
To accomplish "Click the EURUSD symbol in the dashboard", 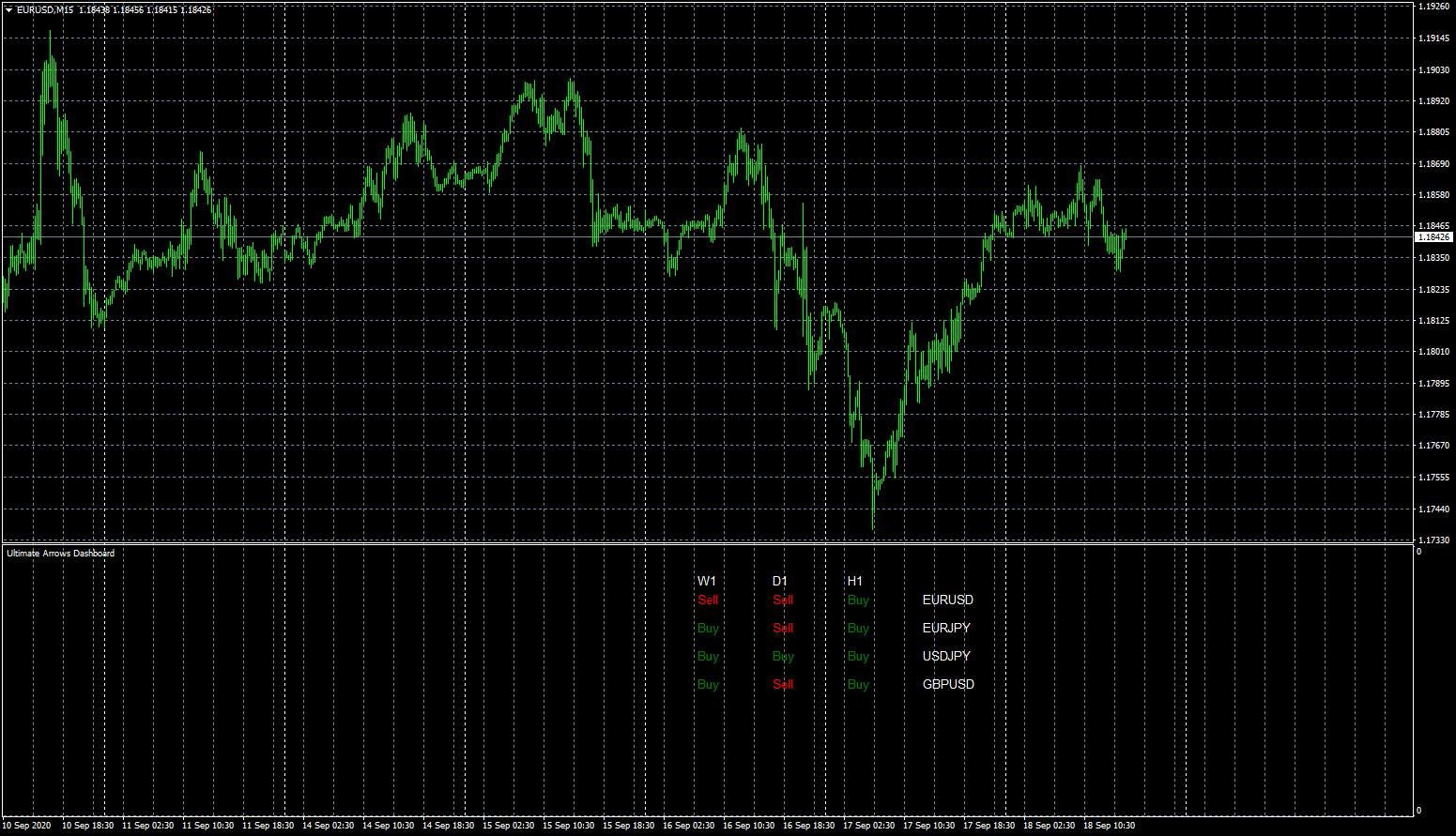I will (x=948, y=600).
